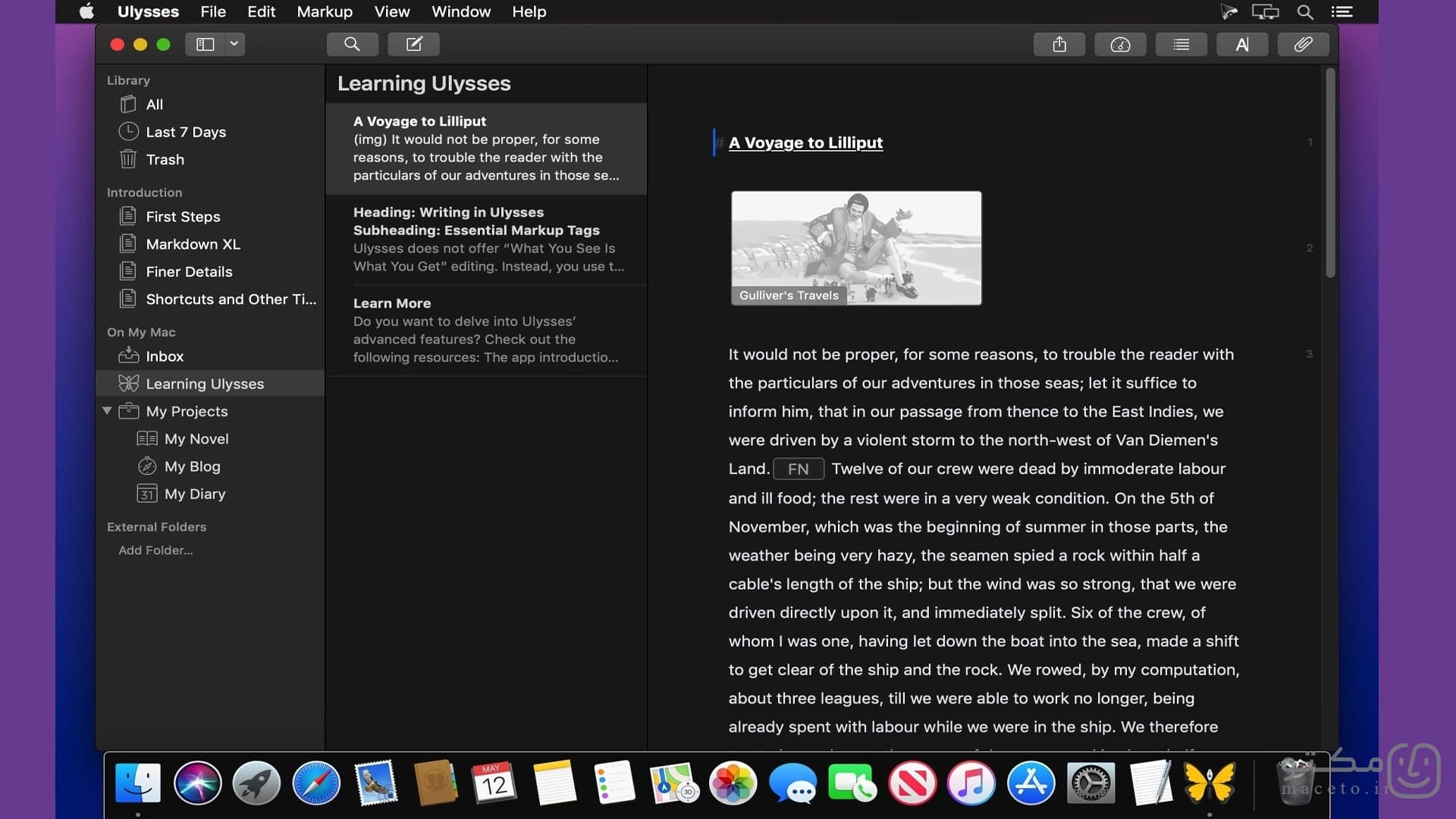Select the Learn More sheet

click(486, 331)
